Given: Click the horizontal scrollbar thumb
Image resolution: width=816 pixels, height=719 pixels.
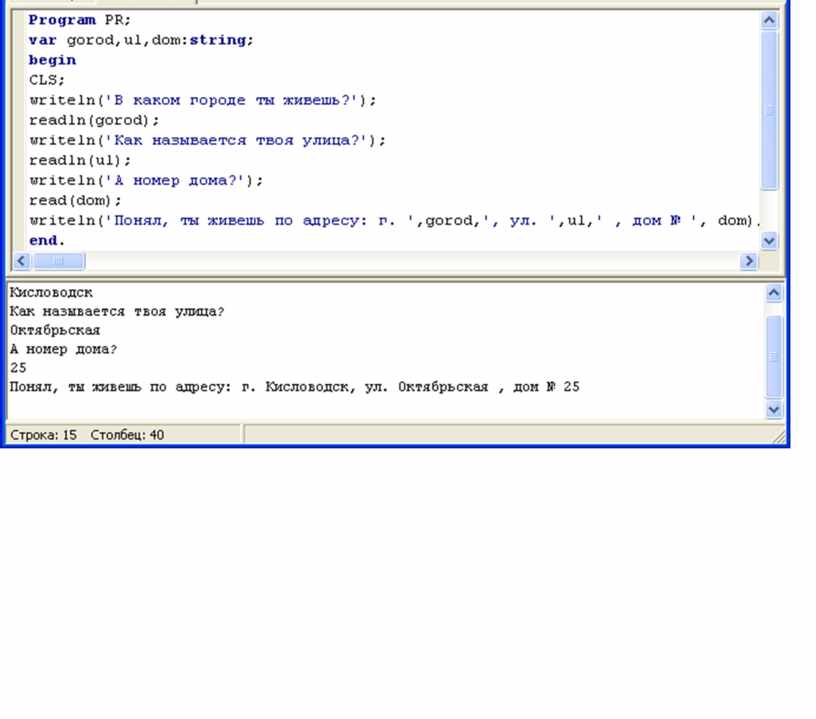Looking at the screenshot, I should point(59,261).
